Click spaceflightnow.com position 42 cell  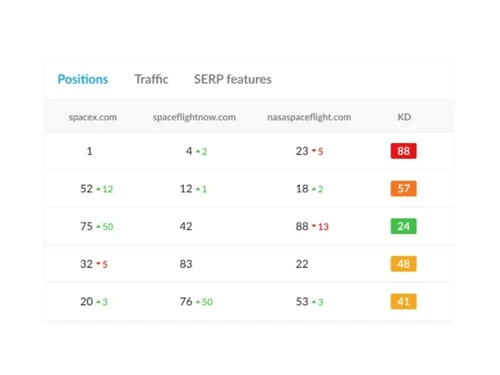186,227
